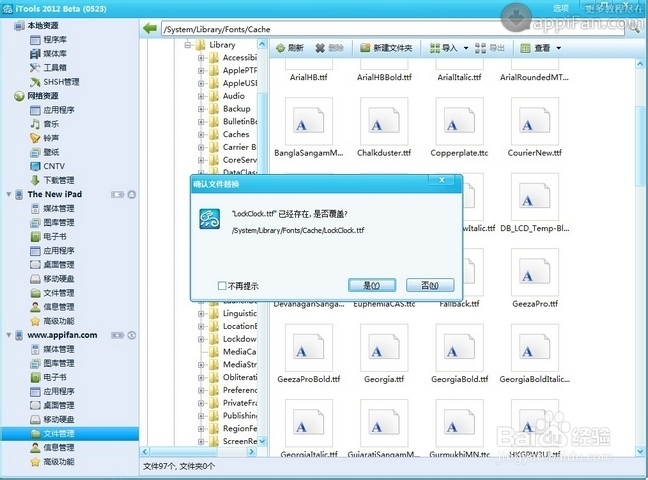Viewport: 648px width, 480px height.
Task: Click the 导出 export toolbar icon
Action: click(490, 48)
